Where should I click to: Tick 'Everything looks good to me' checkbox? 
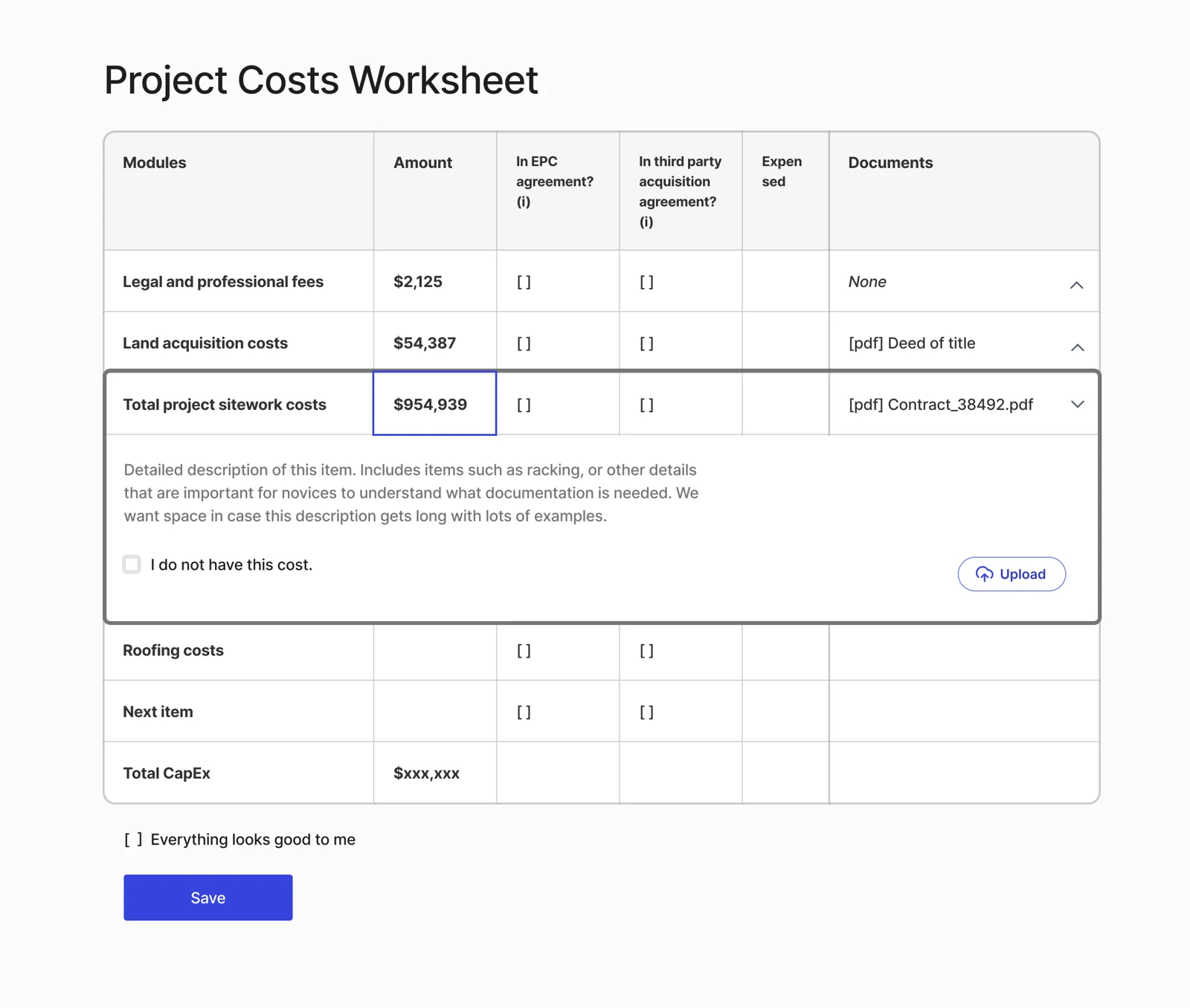[133, 839]
